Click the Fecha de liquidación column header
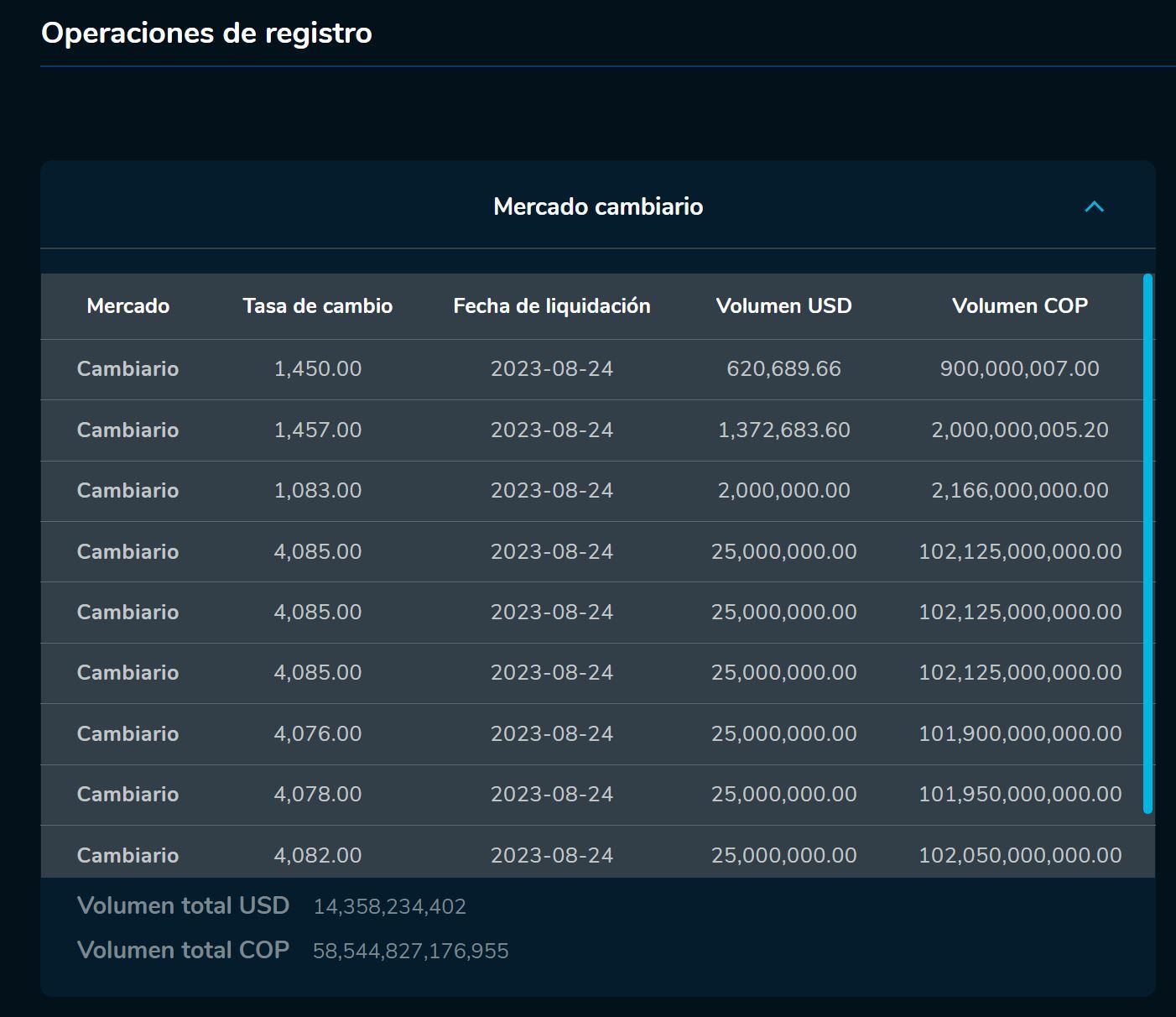 552,306
